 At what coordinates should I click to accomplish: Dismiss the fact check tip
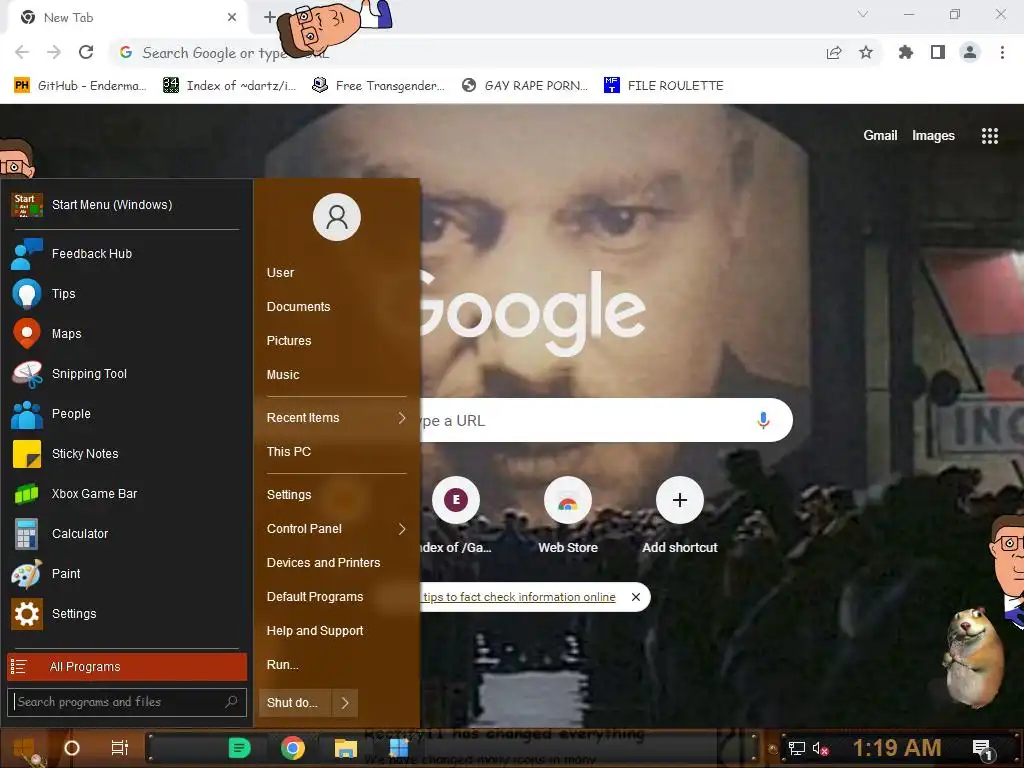[x=635, y=597]
